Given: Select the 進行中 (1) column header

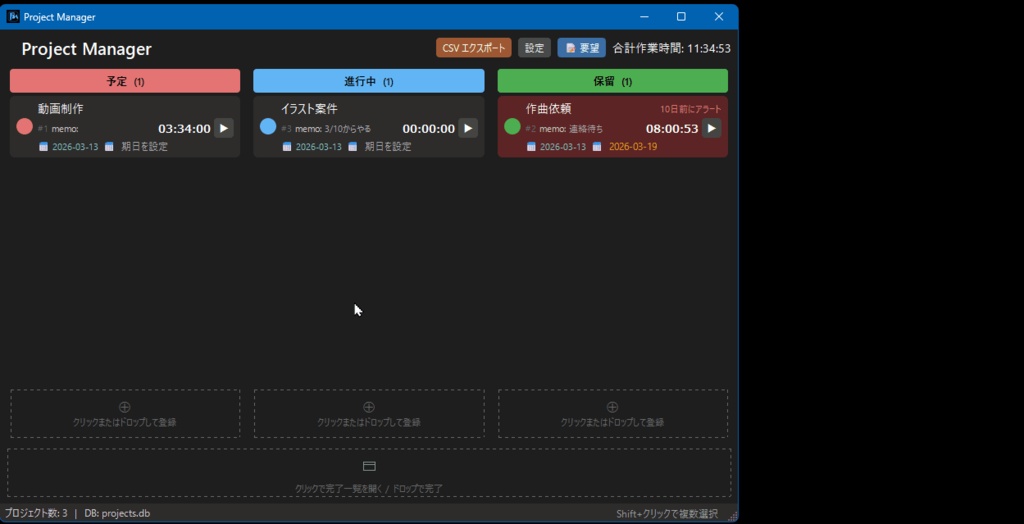Looking at the screenshot, I should pos(369,82).
